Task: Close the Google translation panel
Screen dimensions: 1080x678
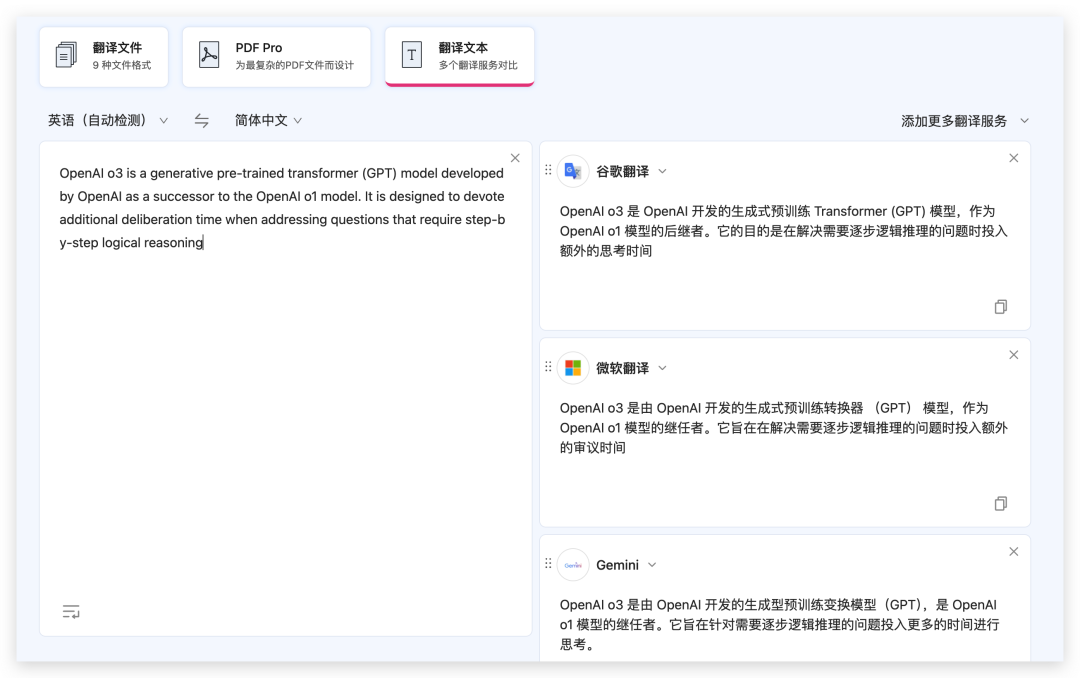Action: tap(1013, 158)
